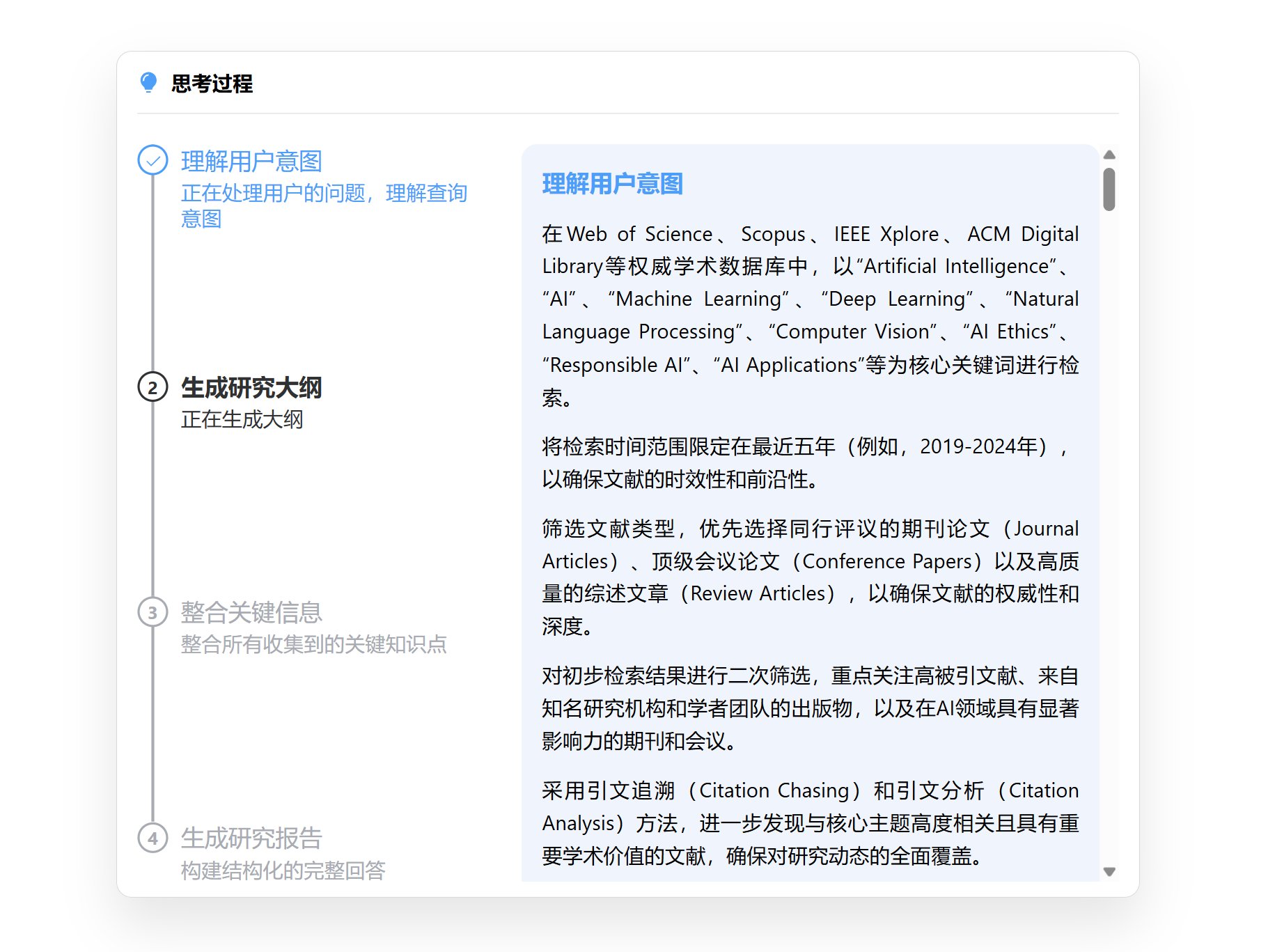Click the 正在生成大纲 status text

pos(242,419)
